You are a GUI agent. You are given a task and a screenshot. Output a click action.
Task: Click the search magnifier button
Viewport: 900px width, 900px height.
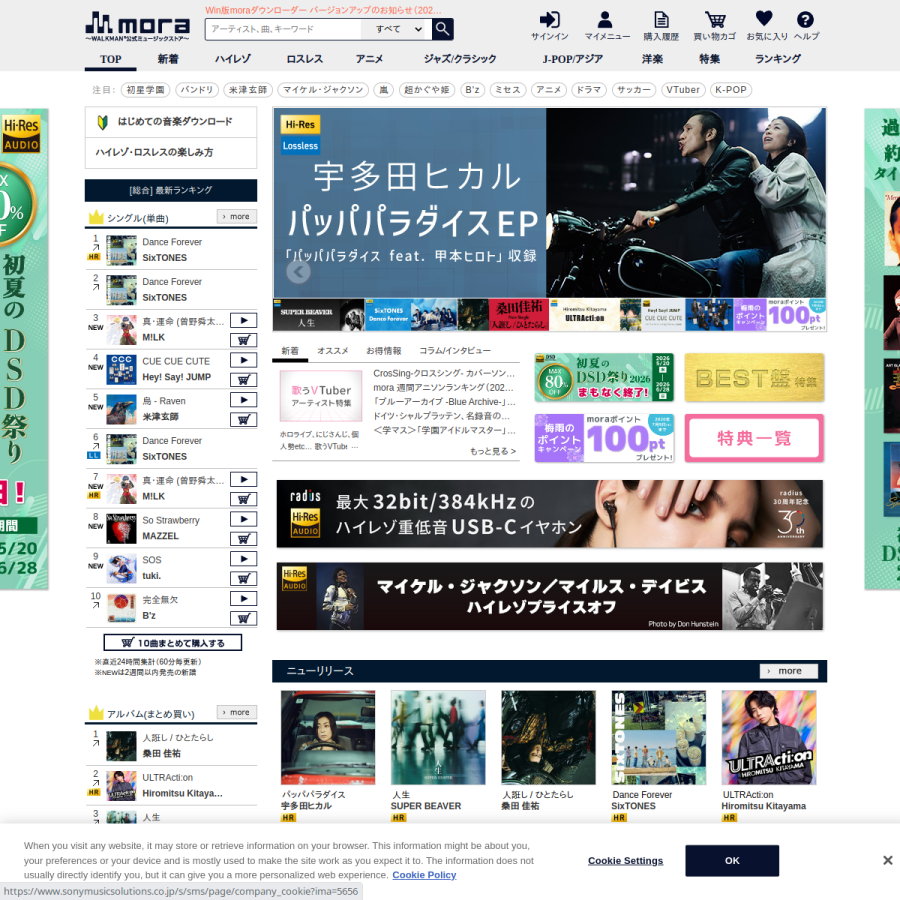coord(442,29)
